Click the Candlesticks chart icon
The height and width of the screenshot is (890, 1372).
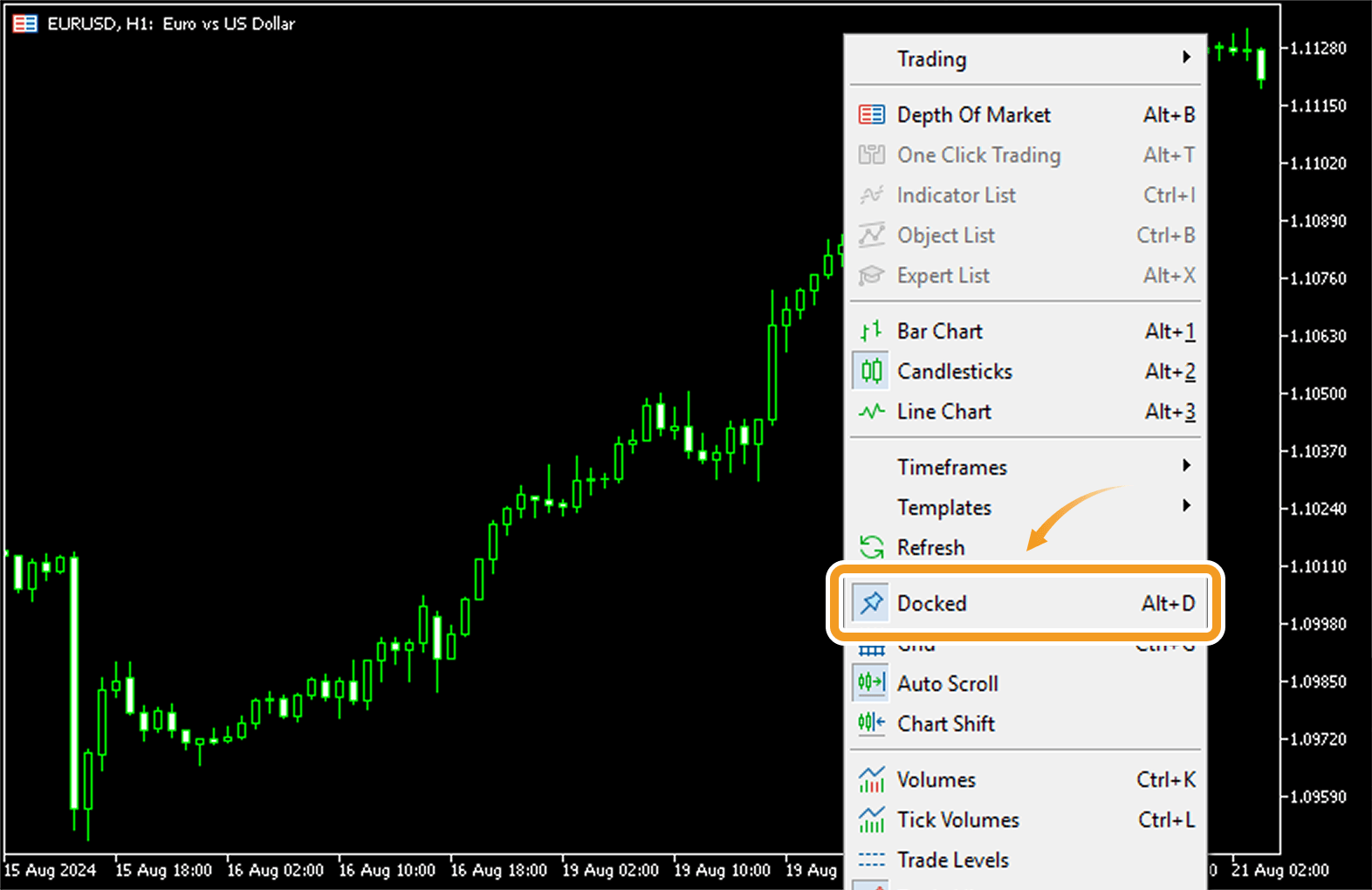(871, 372)
